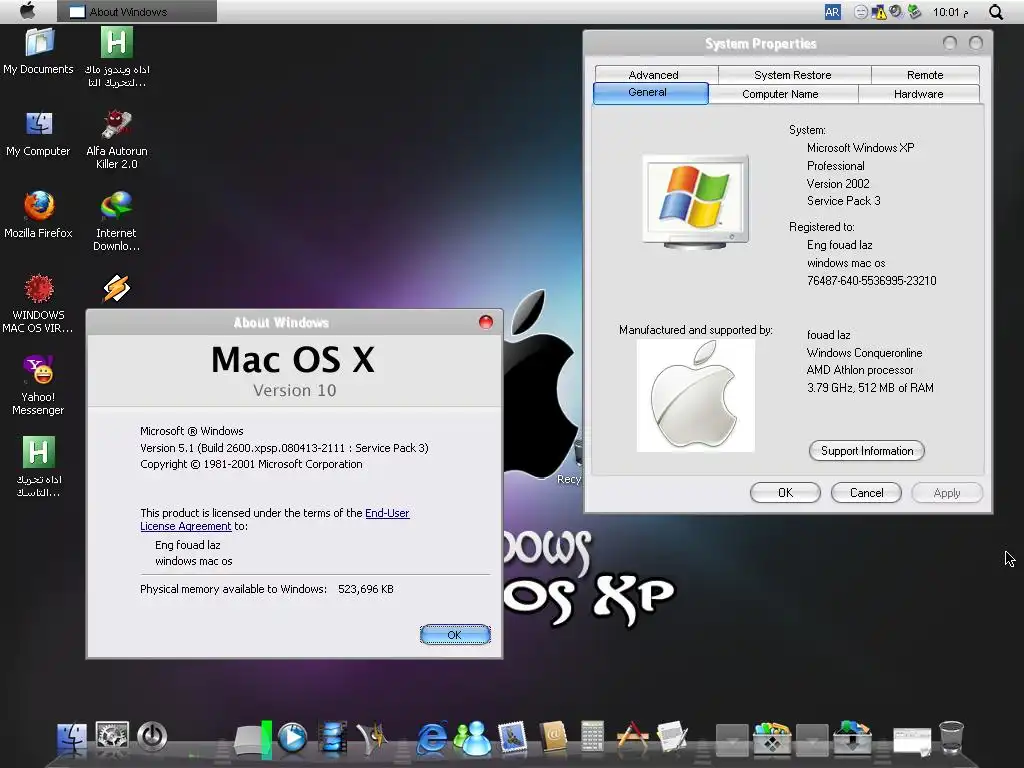
Task: Open the Address Book icon in dock
Action: click(x=552, y=738)
